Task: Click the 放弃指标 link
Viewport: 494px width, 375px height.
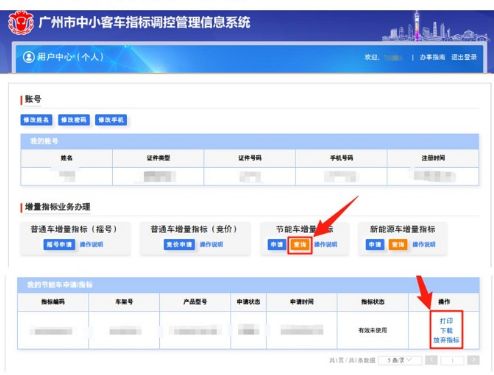Action: coord(446,340)
